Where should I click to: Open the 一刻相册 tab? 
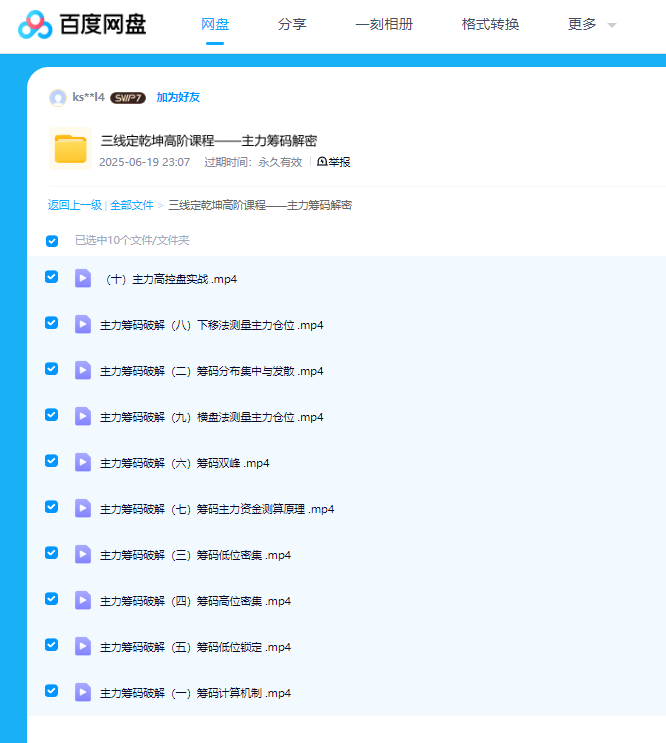[x=384, y=24]
